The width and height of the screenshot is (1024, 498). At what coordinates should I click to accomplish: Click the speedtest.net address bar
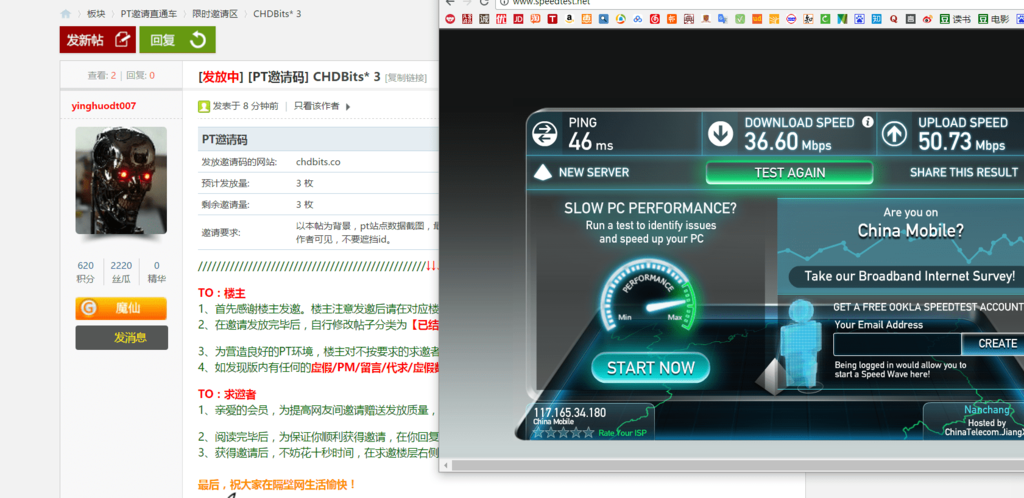(761, 3)
